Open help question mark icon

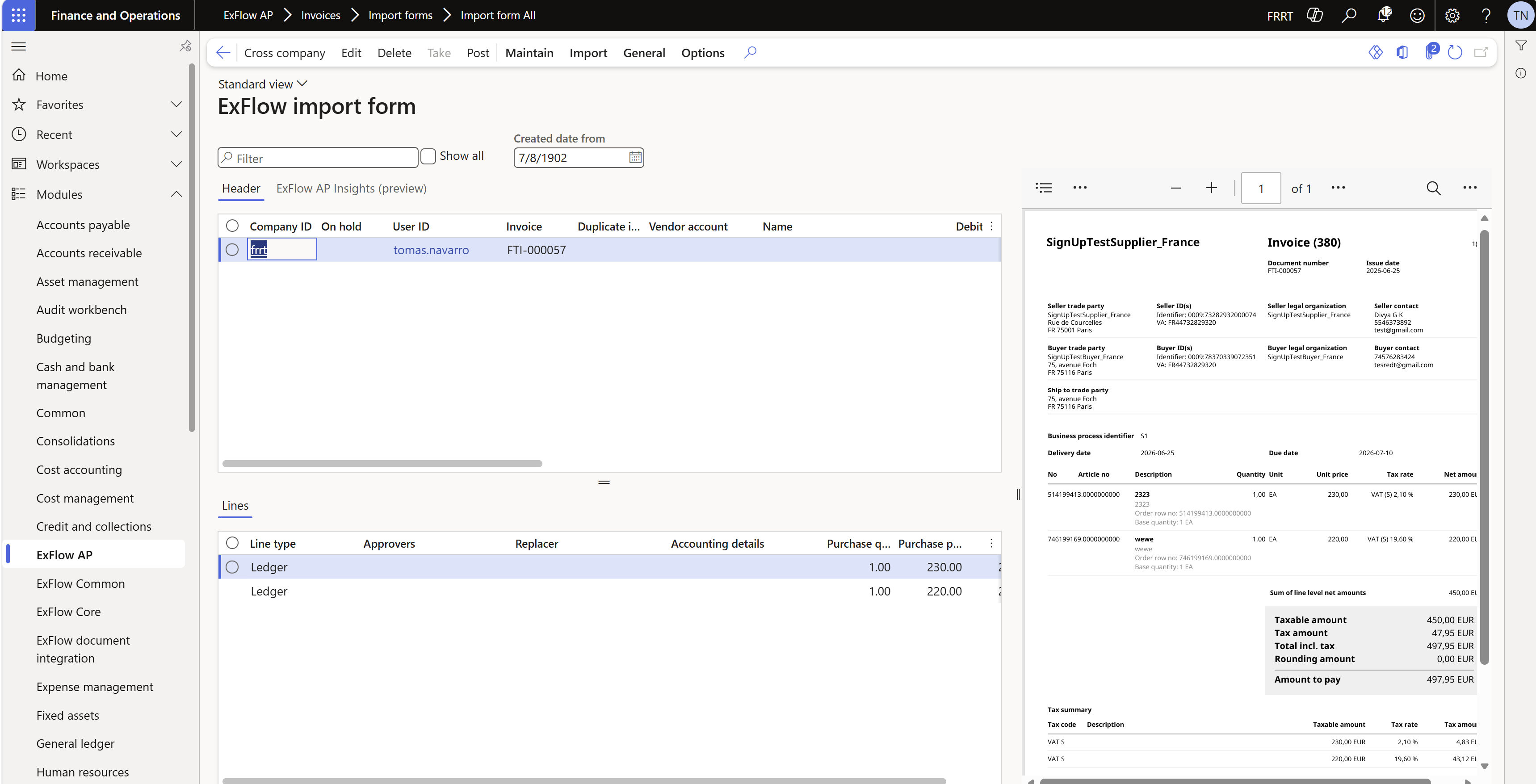(1486, 16)
